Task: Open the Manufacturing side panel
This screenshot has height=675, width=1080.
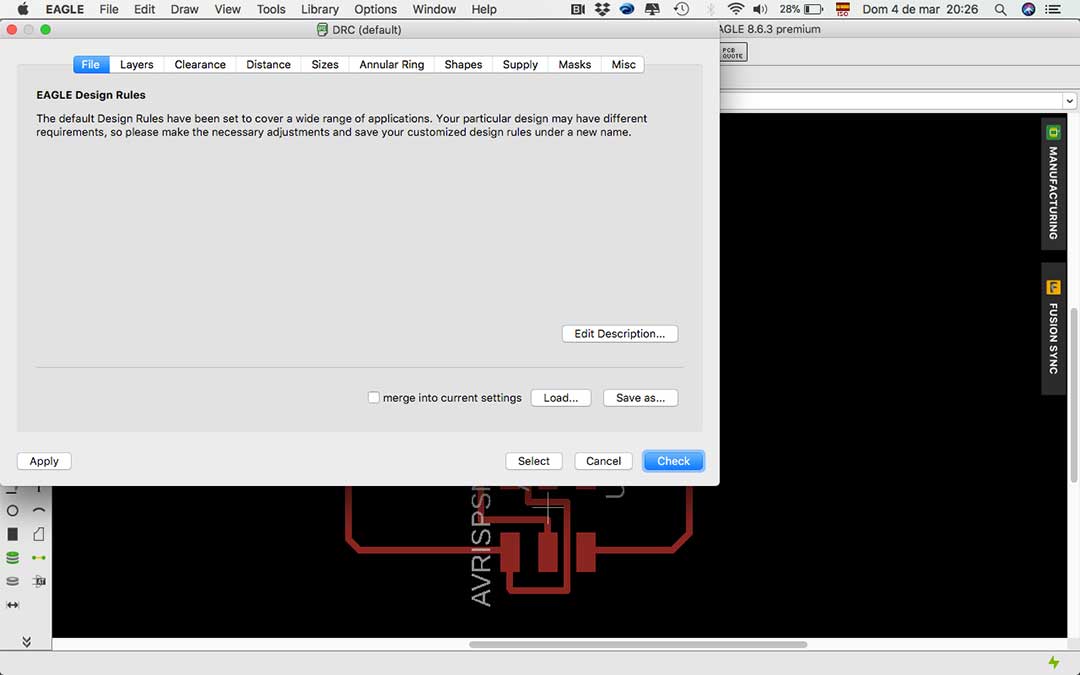Action: 1053,184
